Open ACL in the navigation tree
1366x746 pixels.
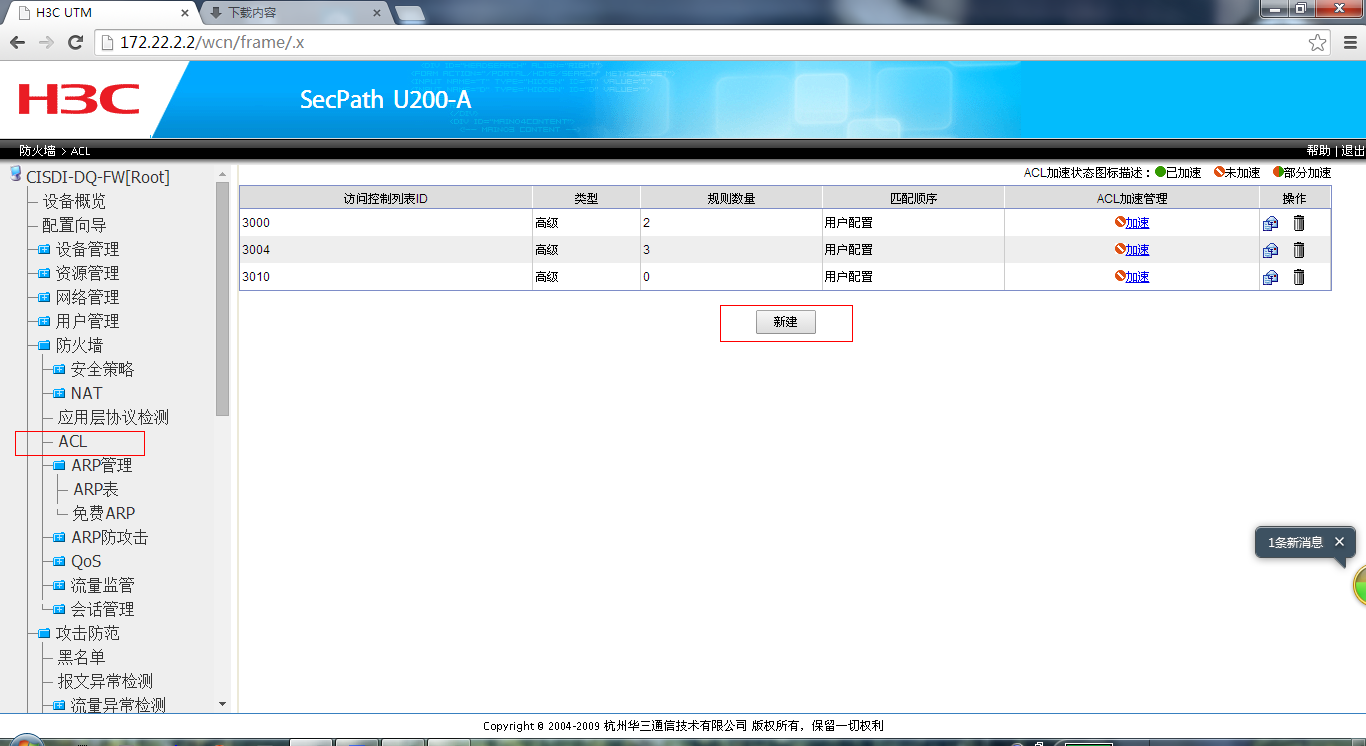point(72,442)
